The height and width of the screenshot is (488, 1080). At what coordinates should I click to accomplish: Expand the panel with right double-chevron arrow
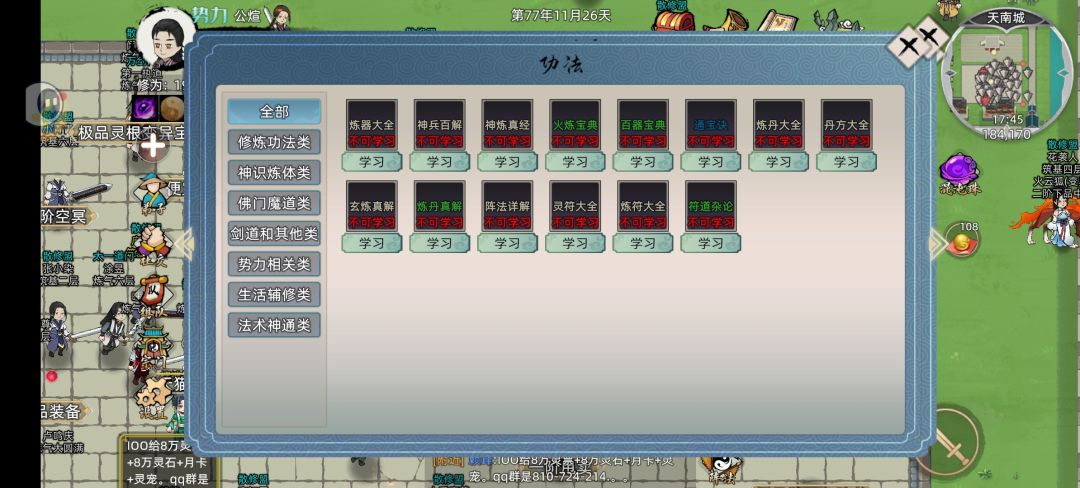[938, 243]
